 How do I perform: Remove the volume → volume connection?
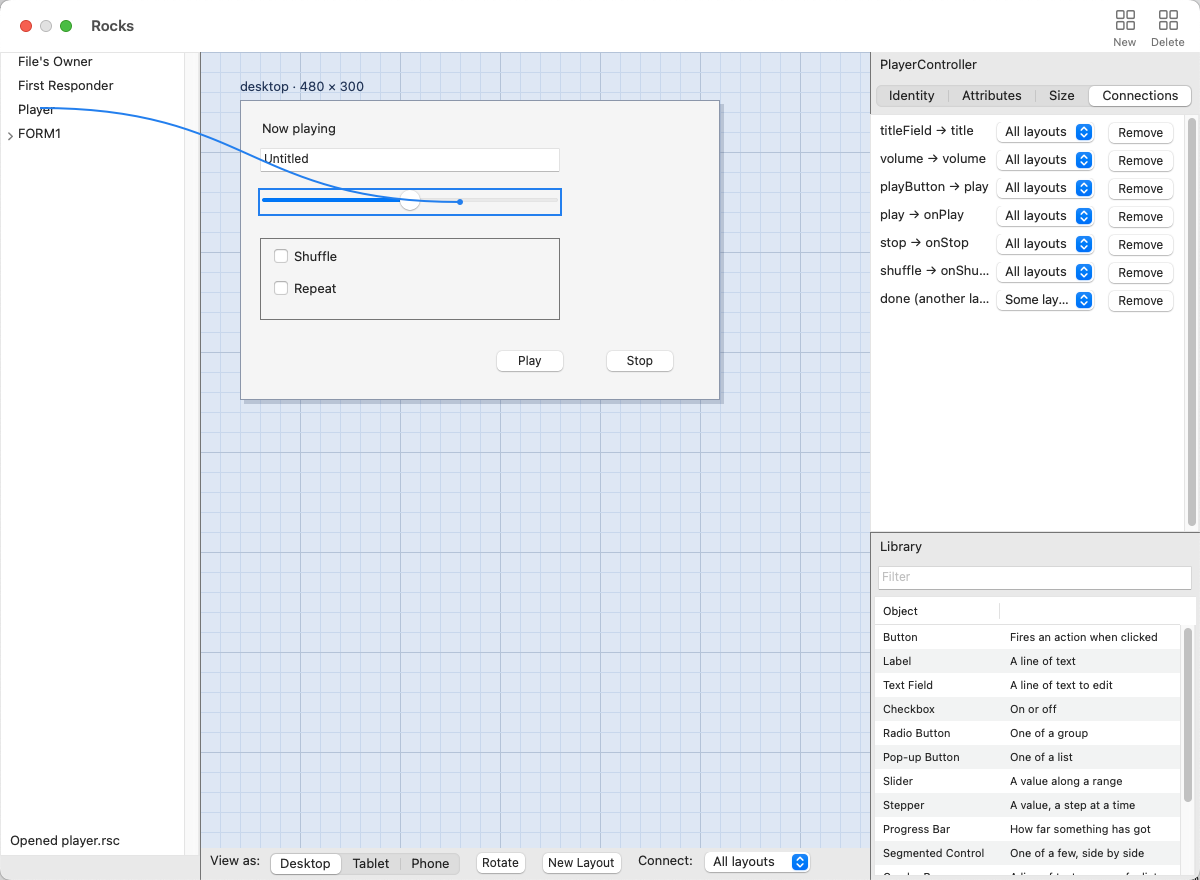click(1140, 160)
